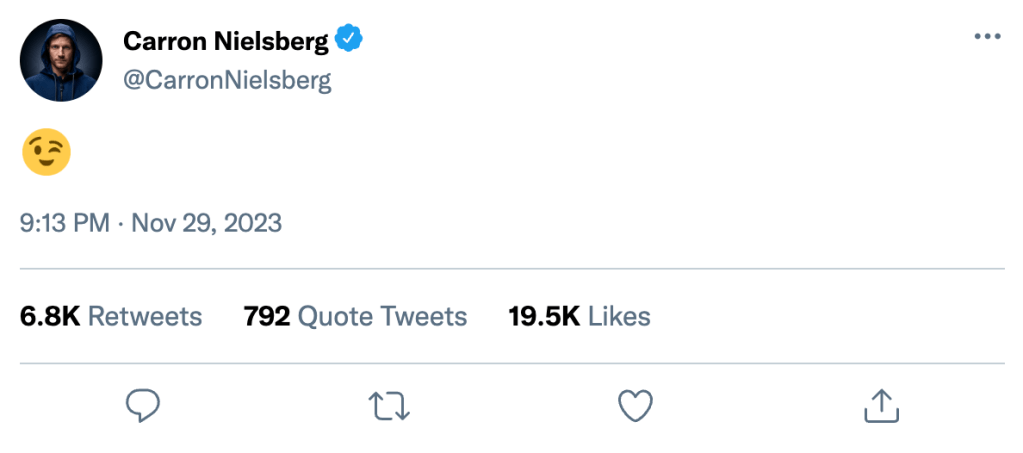Open the Quote Tweets label
Screen dimensions: 1023x453
click(383, 317)
